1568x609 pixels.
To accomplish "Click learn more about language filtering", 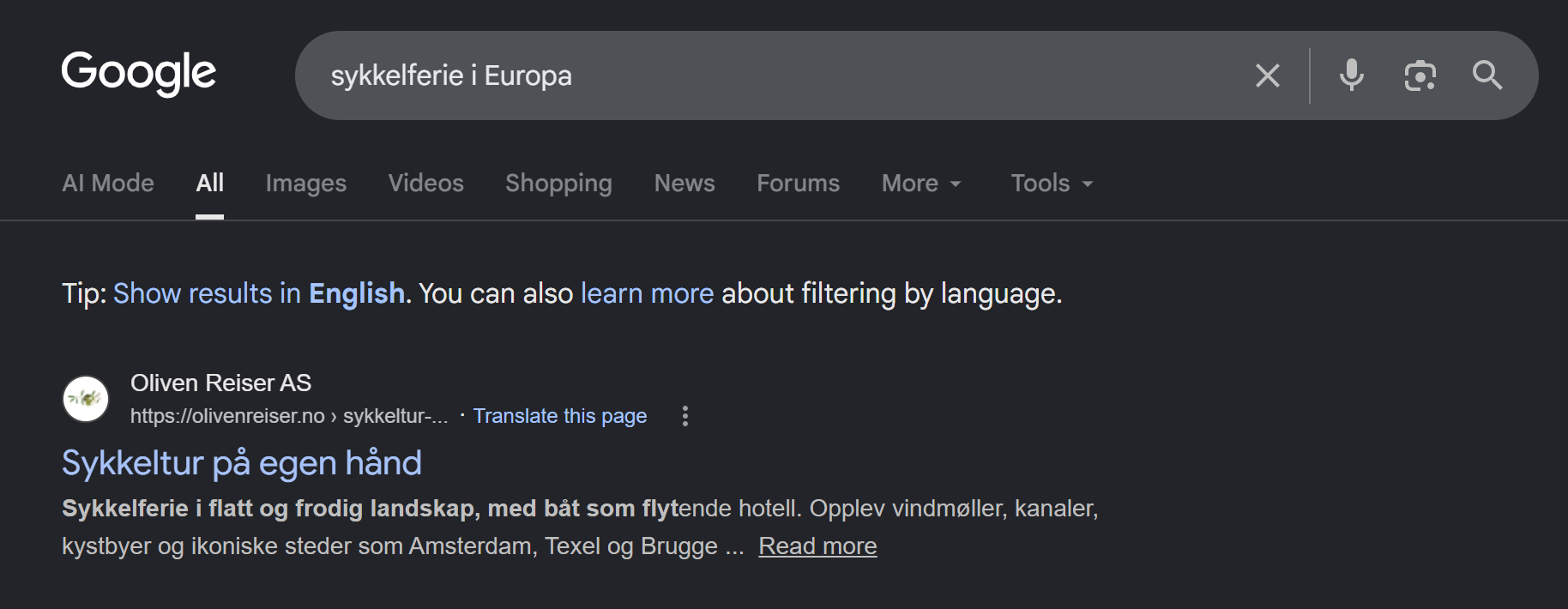I will pyautogui.click(x=647, y=293).
